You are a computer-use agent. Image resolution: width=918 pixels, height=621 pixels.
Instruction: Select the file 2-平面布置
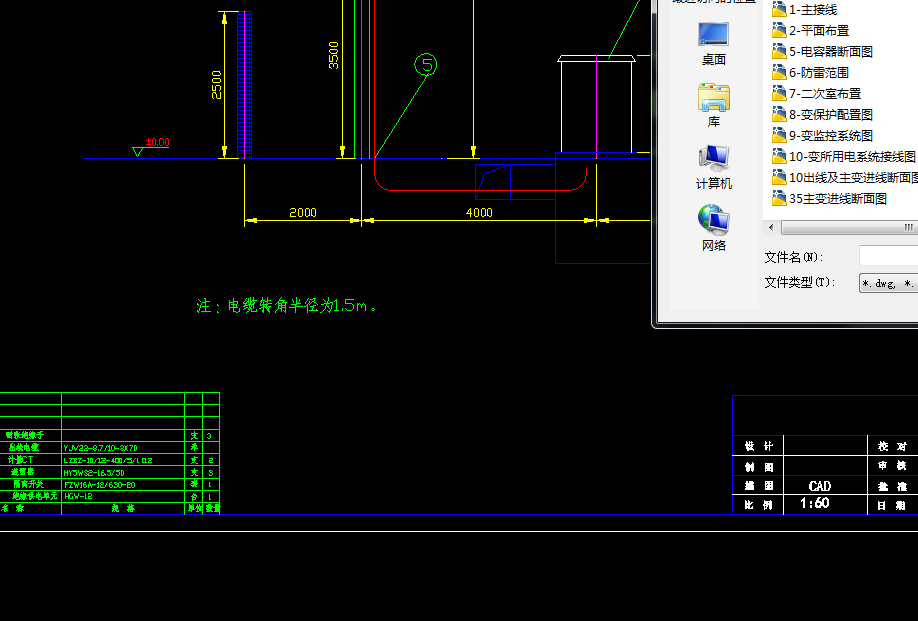click(810, 30)
